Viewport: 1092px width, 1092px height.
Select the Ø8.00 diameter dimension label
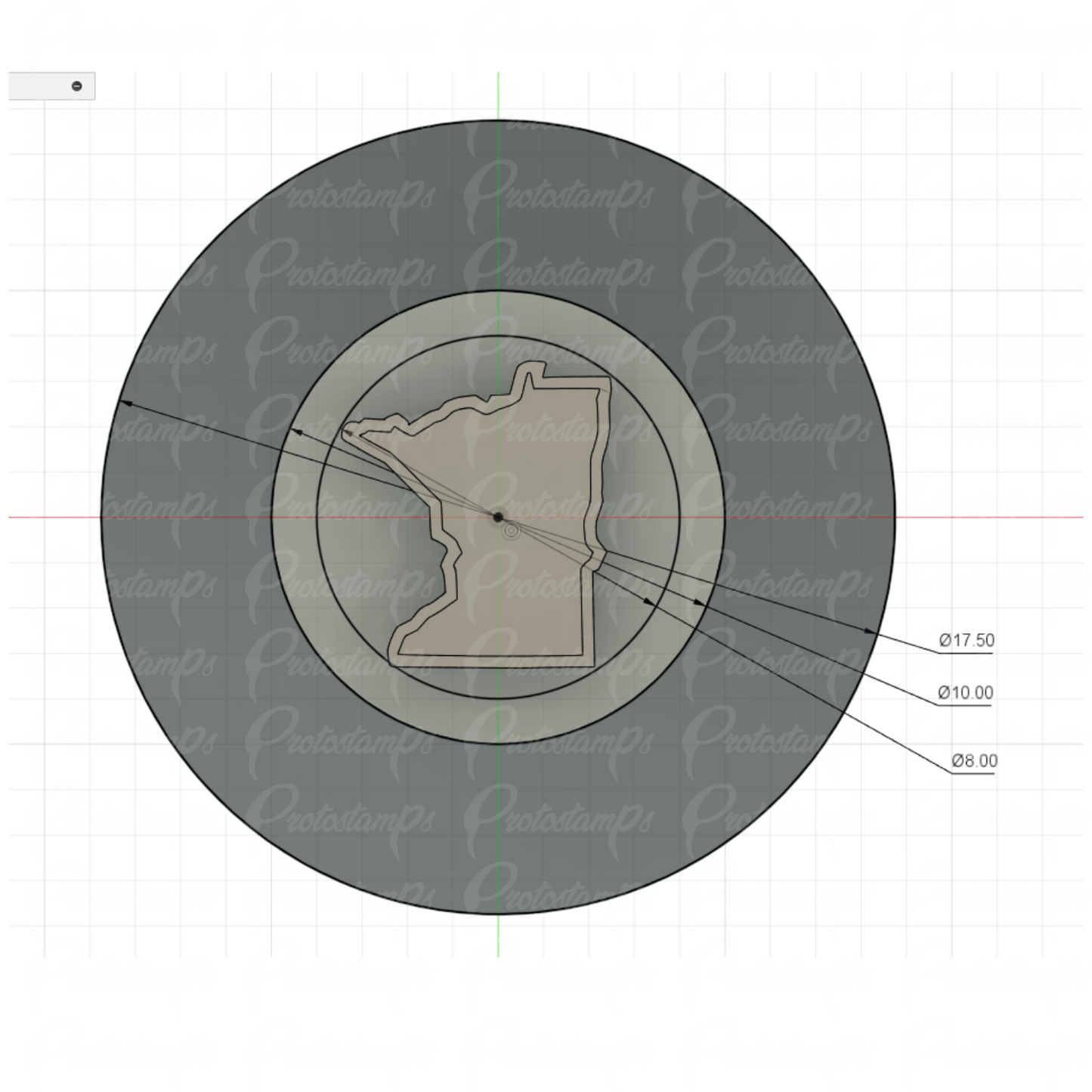[974, 760]
